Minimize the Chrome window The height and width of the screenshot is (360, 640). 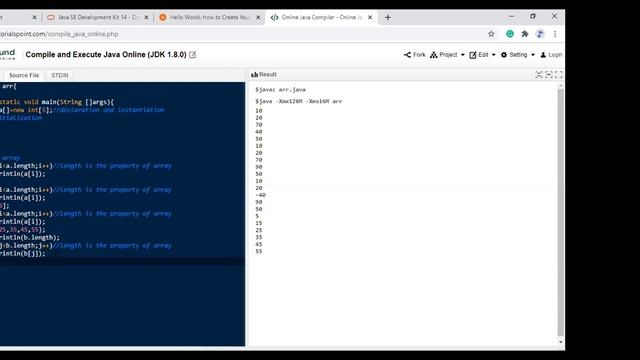(x=511, y=16)
